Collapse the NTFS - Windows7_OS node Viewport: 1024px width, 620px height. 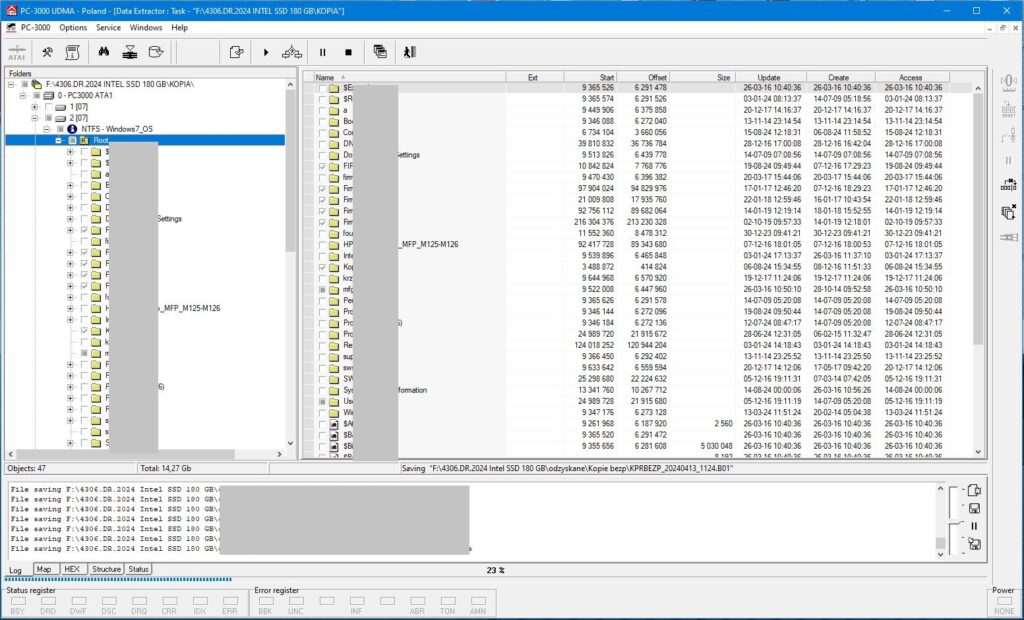(46, 129)
